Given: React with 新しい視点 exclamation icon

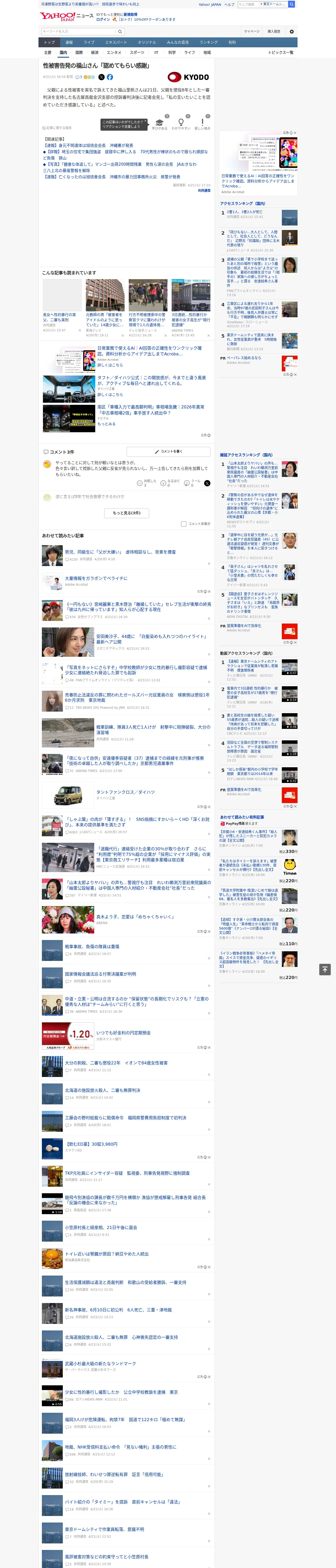Looking at the screenshot, I should [x=203, y=122].
